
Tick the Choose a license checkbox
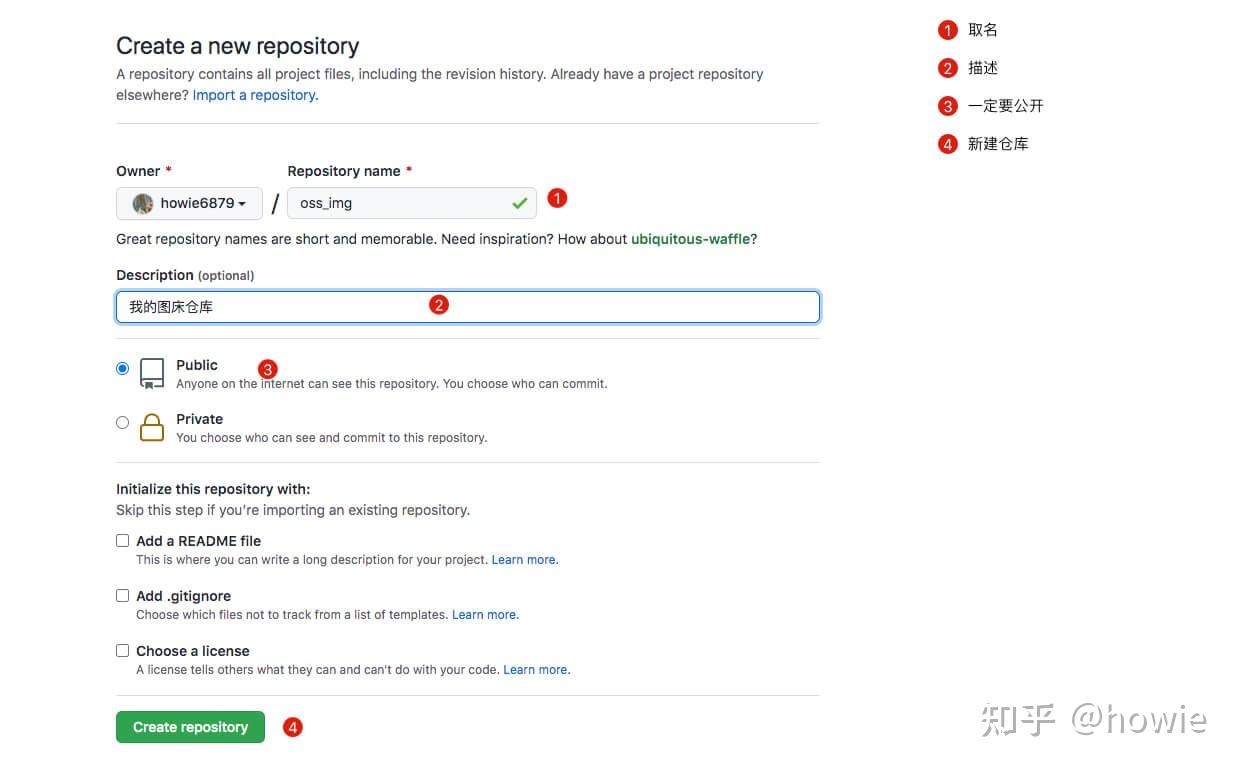(123, 650)
